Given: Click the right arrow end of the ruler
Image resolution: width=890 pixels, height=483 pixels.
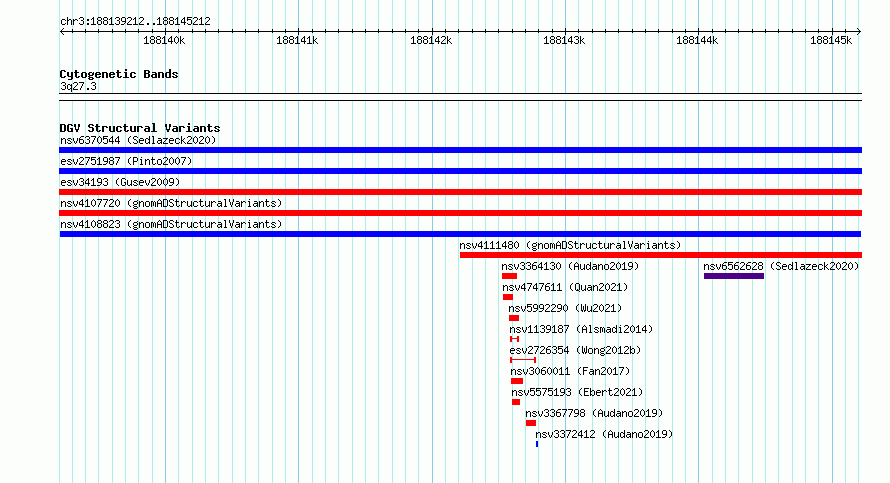Looking at the screenshot, I should click(x=859, y=32).
